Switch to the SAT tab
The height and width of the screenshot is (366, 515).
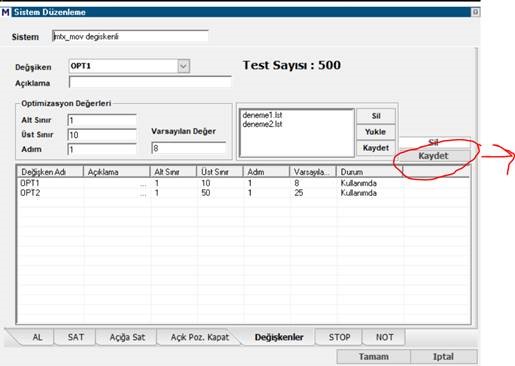coord(76,337)
